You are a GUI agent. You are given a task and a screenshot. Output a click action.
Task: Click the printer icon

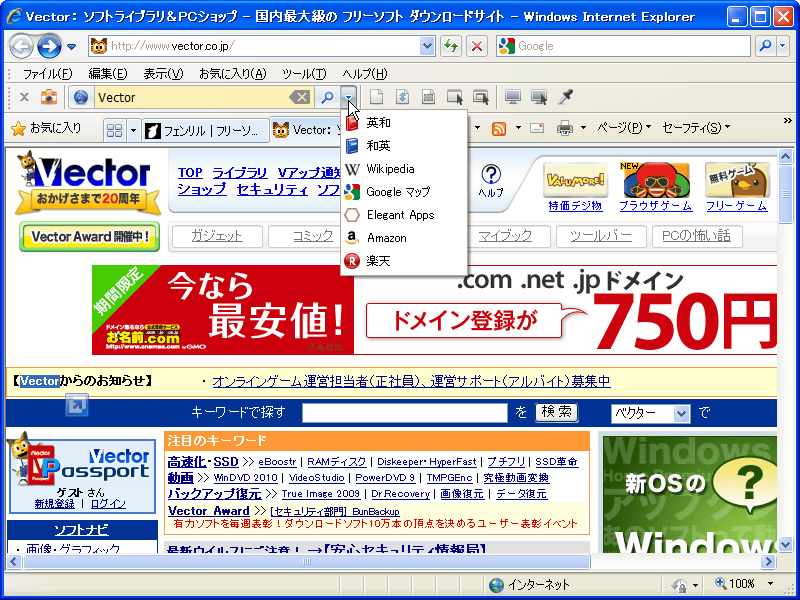[x=565, y=128]
